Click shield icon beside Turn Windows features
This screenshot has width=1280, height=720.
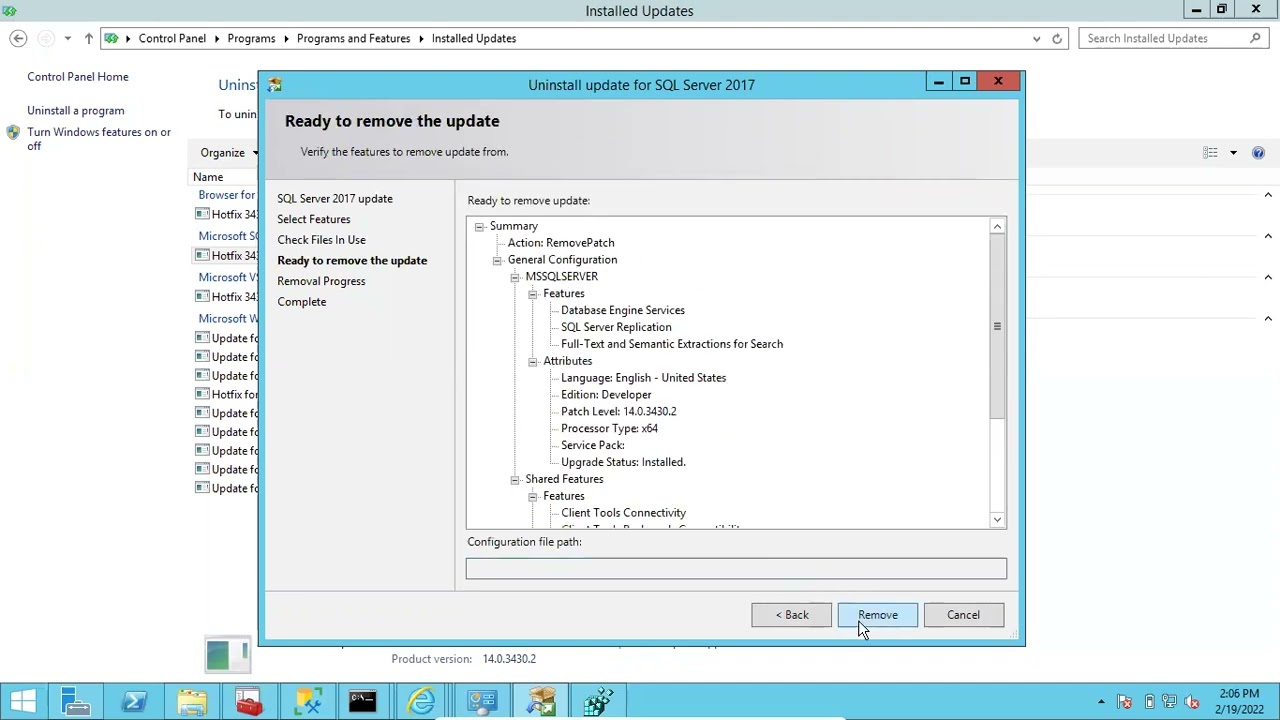13,132
